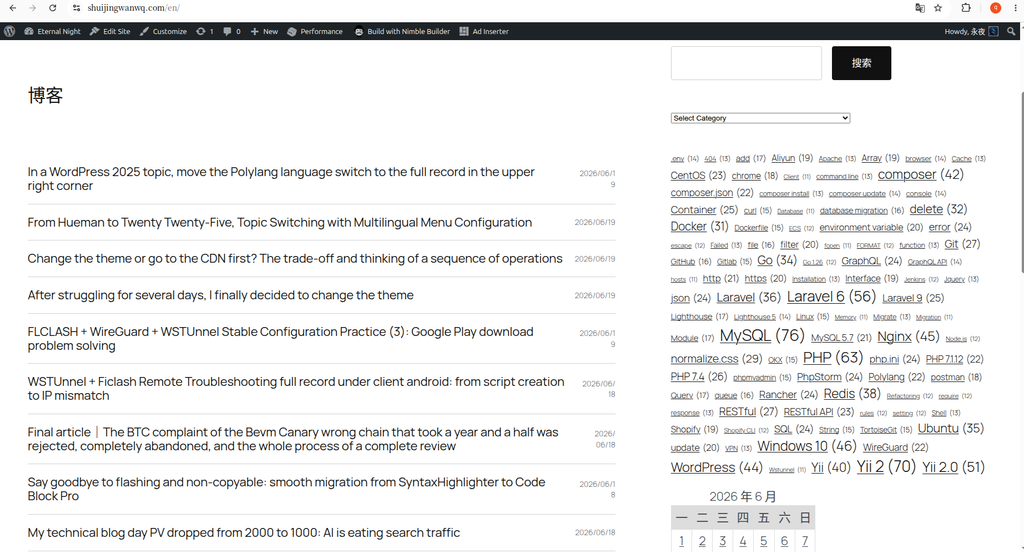Go back with the browser back arrow
This screenshot has width=1024, height=552.
[12, 8]
